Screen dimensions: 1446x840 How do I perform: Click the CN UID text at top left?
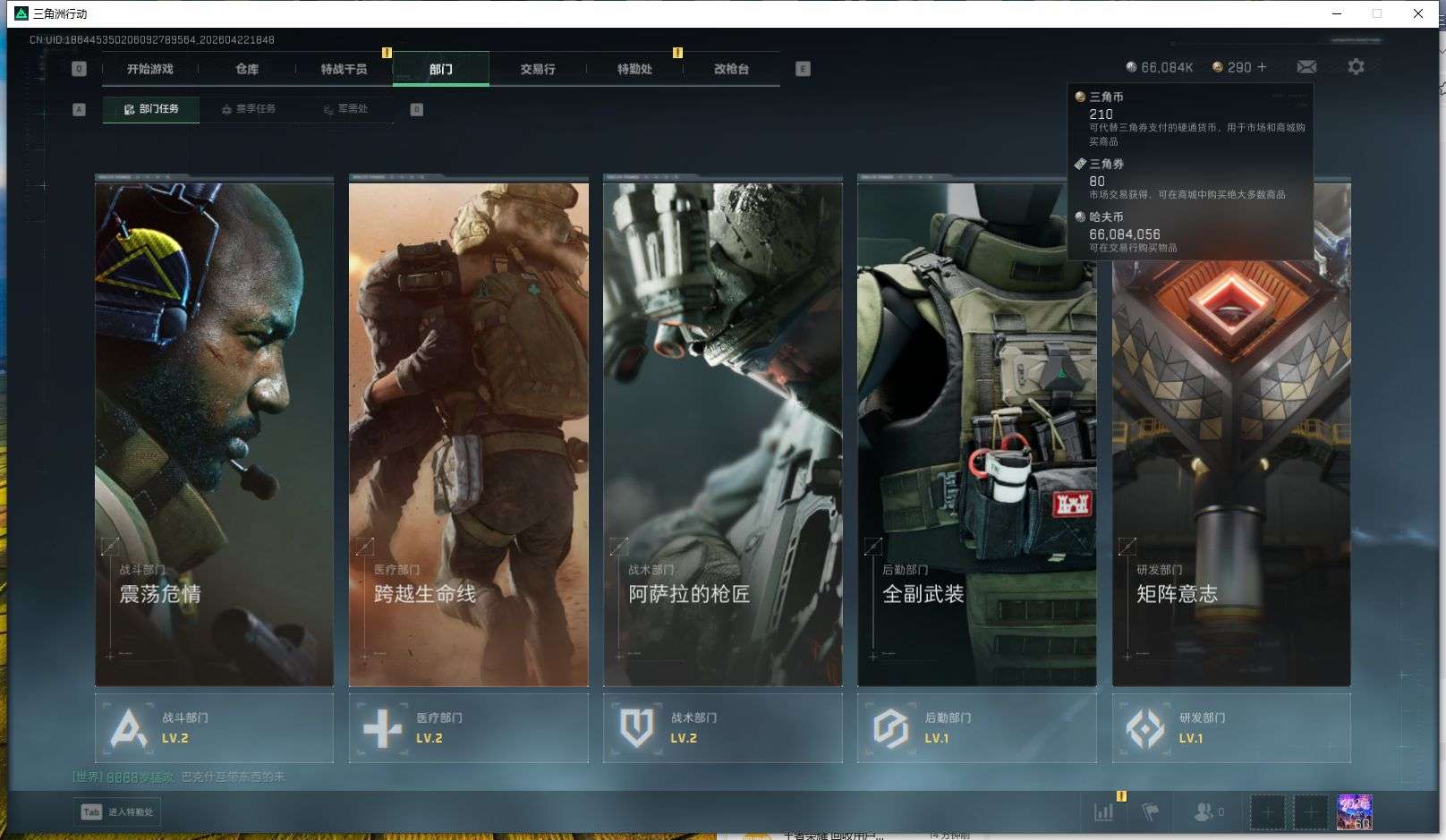coord(152,39)
